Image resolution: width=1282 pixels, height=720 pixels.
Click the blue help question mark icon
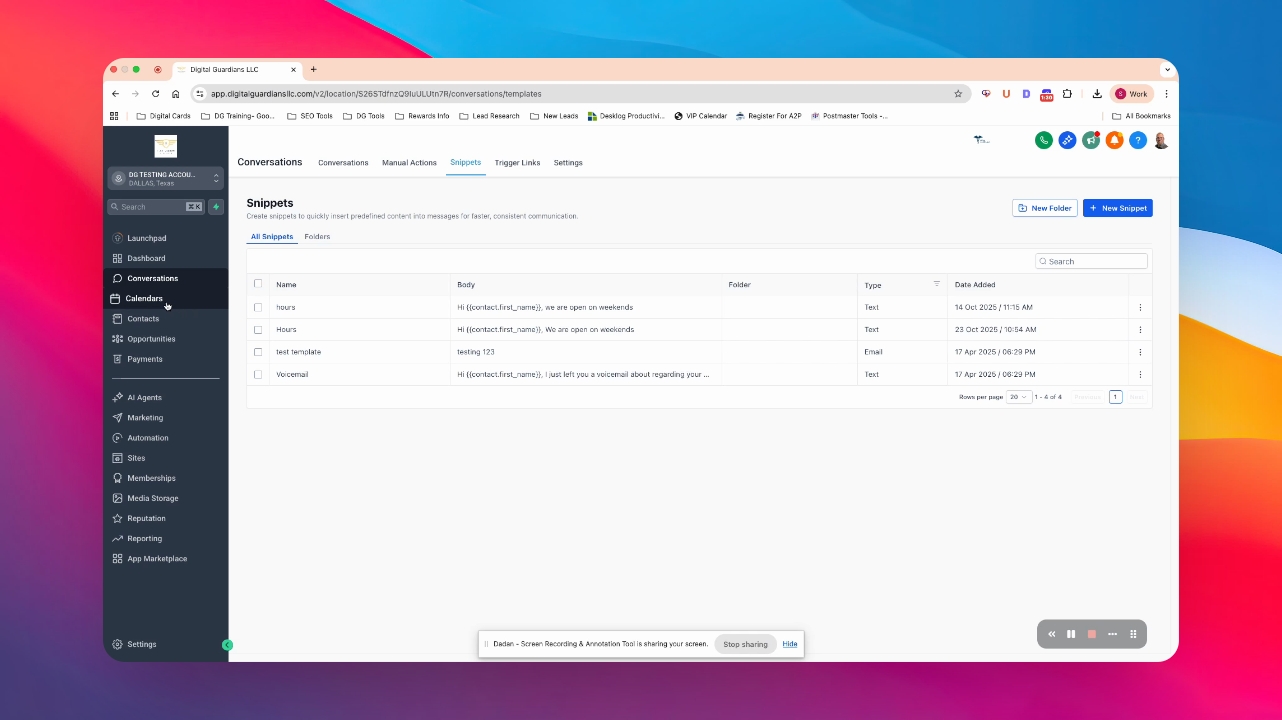coord(1137,140)
